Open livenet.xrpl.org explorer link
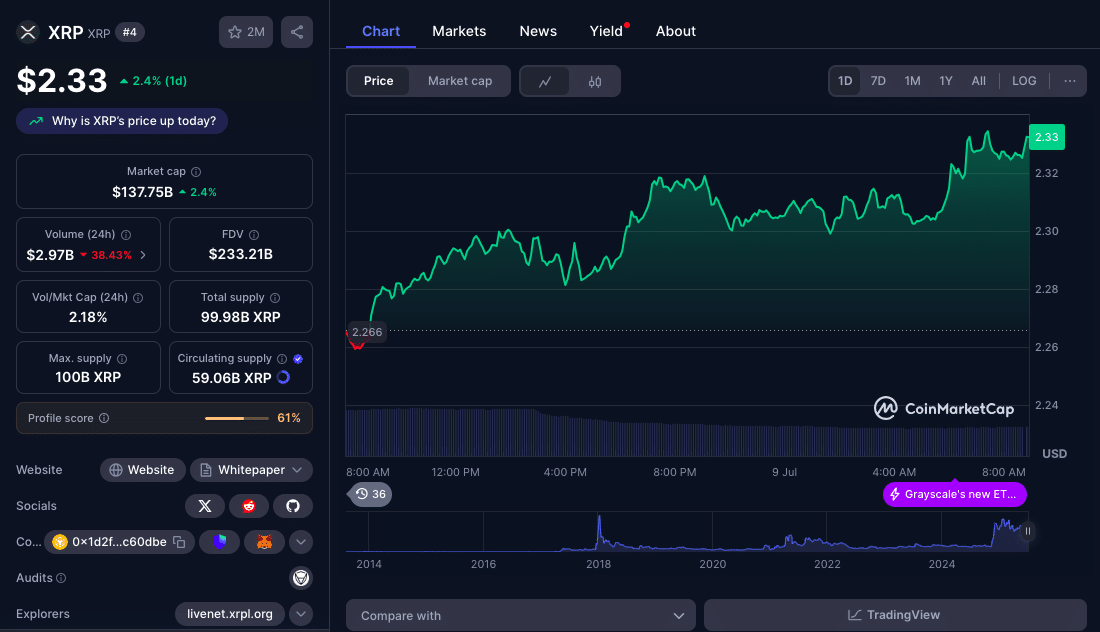 (229, 614)
